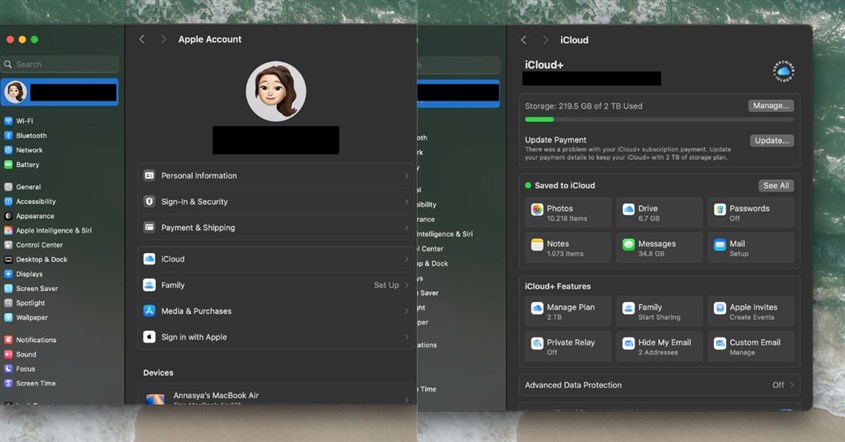Go to General settings

pyautogui.click(x=22, y=187)
